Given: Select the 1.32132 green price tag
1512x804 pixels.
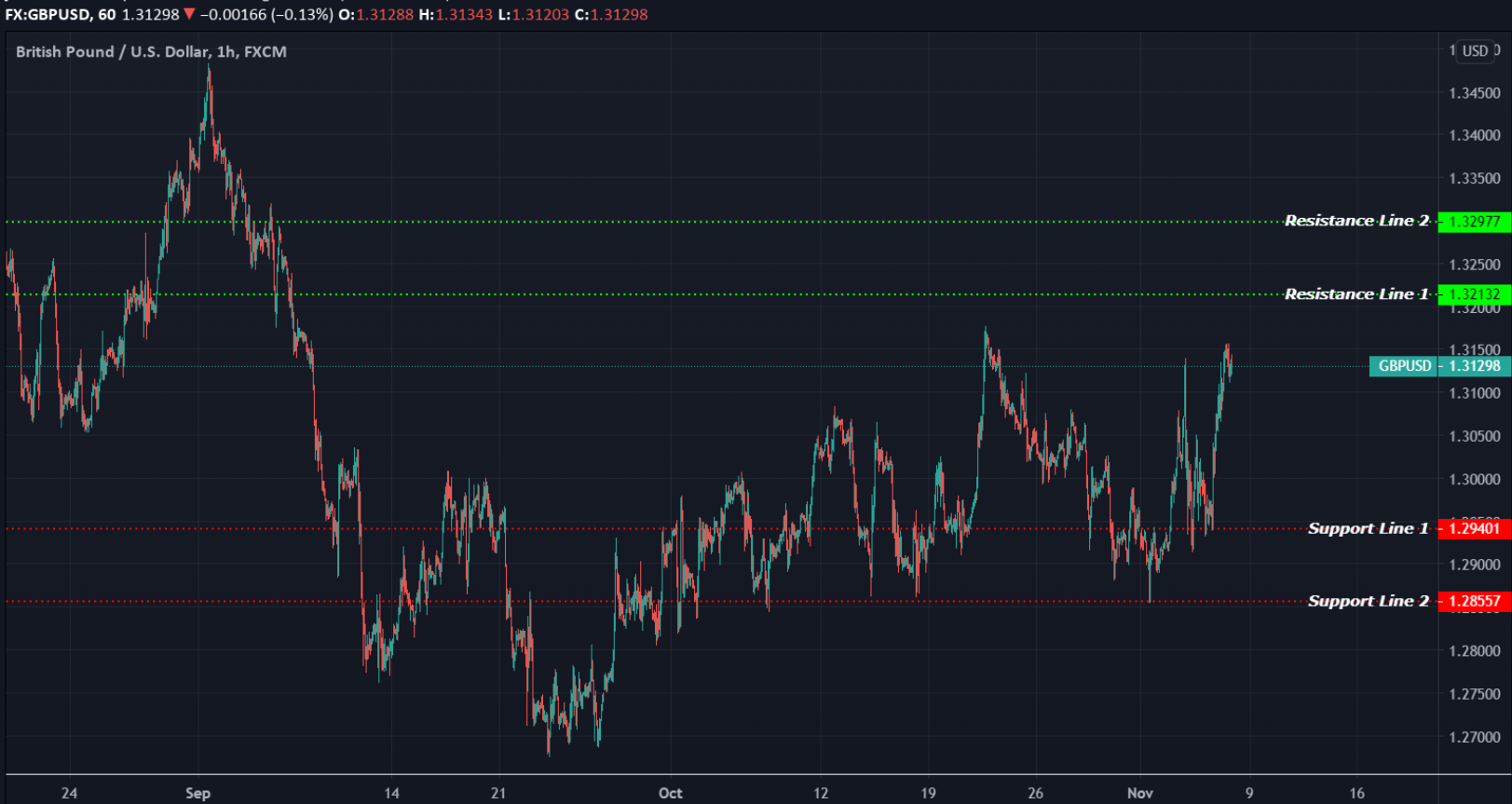Looking at the screenshot, I should click(x=1474, y=294).
